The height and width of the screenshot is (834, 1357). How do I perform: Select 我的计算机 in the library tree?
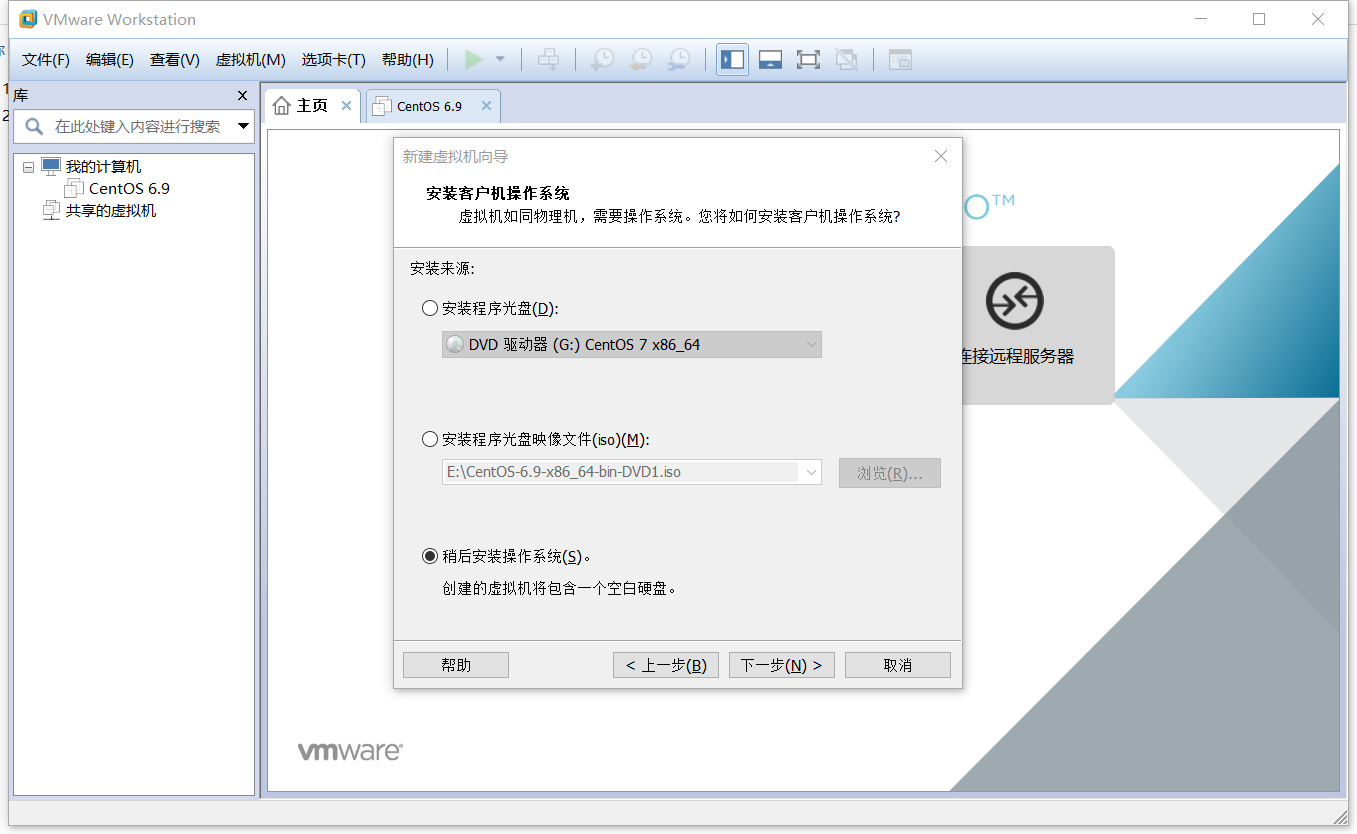[104, 167]
